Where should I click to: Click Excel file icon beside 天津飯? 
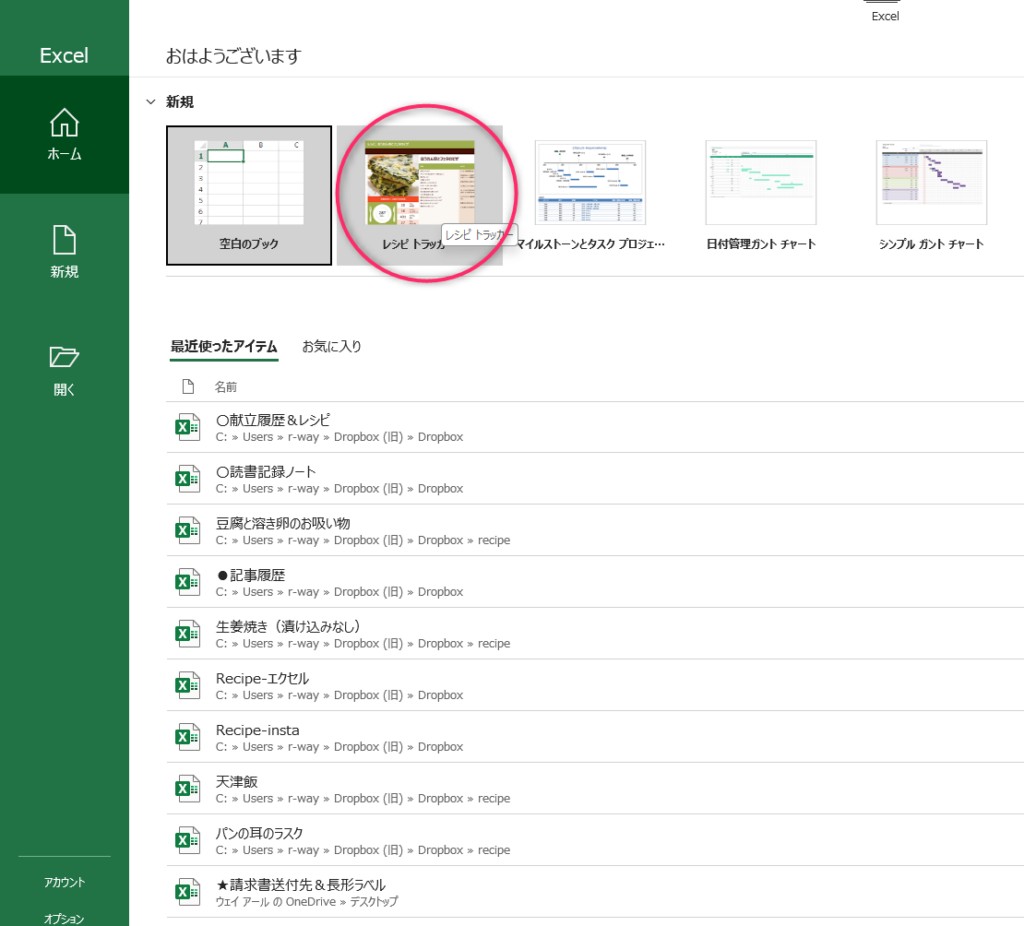click(x=187, y=789)
